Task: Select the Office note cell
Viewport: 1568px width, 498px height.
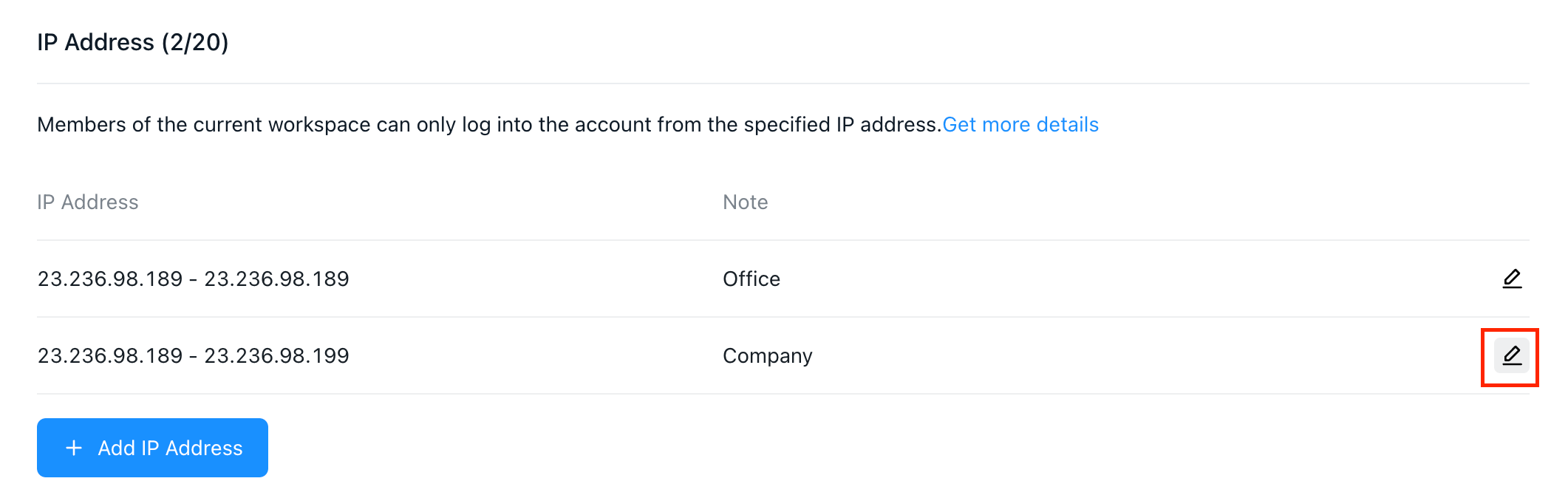Action: pyautogui.click(x=751, y=279)
